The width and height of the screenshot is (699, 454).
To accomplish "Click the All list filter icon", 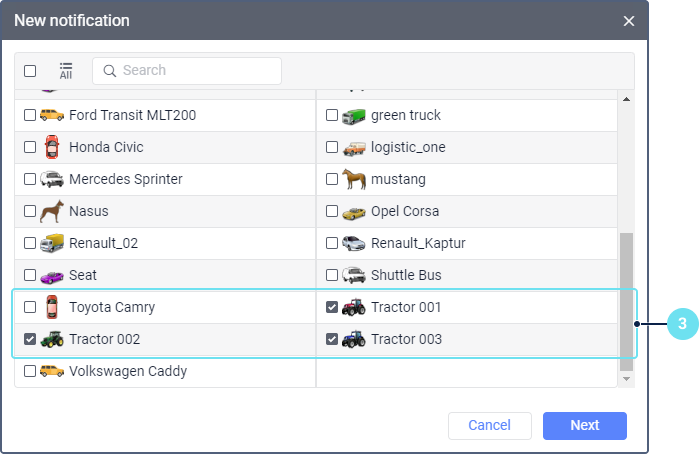I will click(66, 70).
